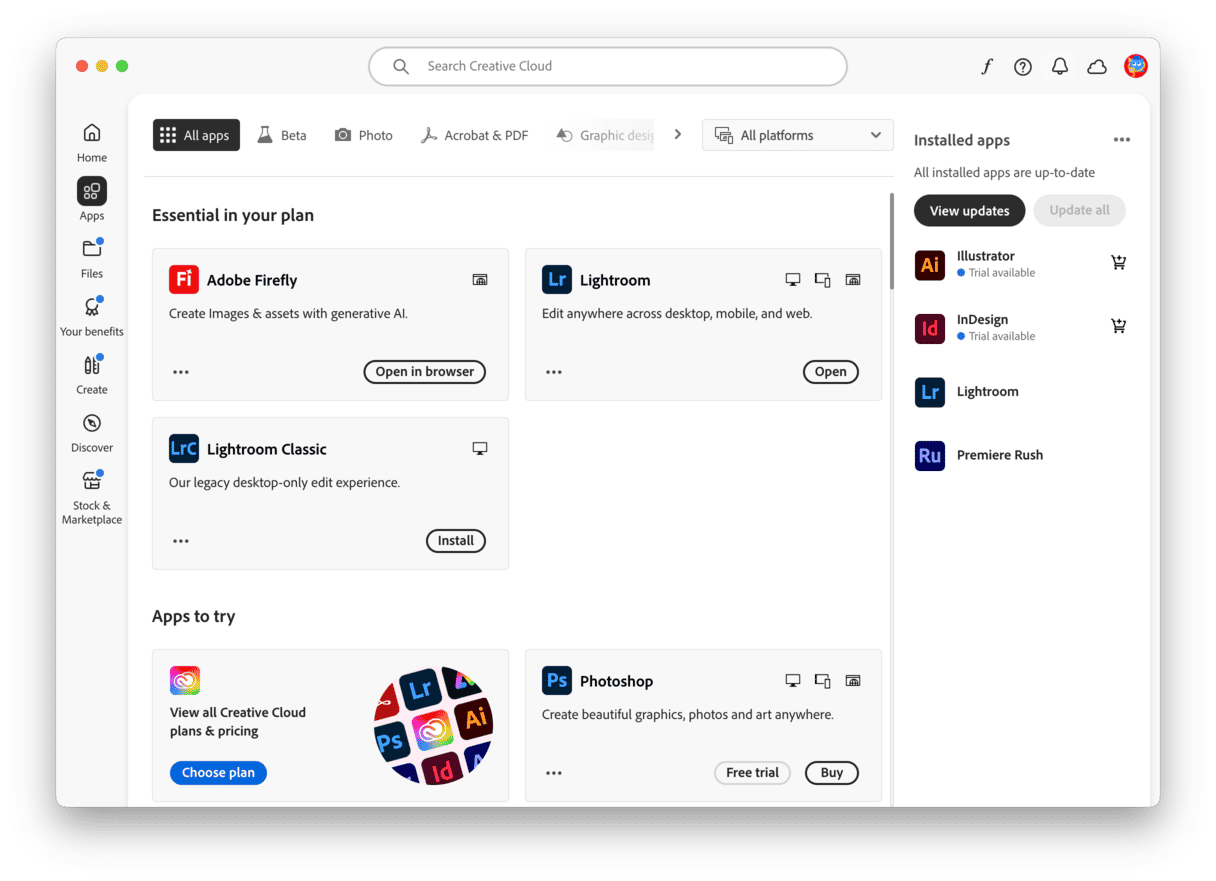Click the Apps to try heading
Image resolution: width=1216 pixels, height=881 pixels.
pos(194,617)
